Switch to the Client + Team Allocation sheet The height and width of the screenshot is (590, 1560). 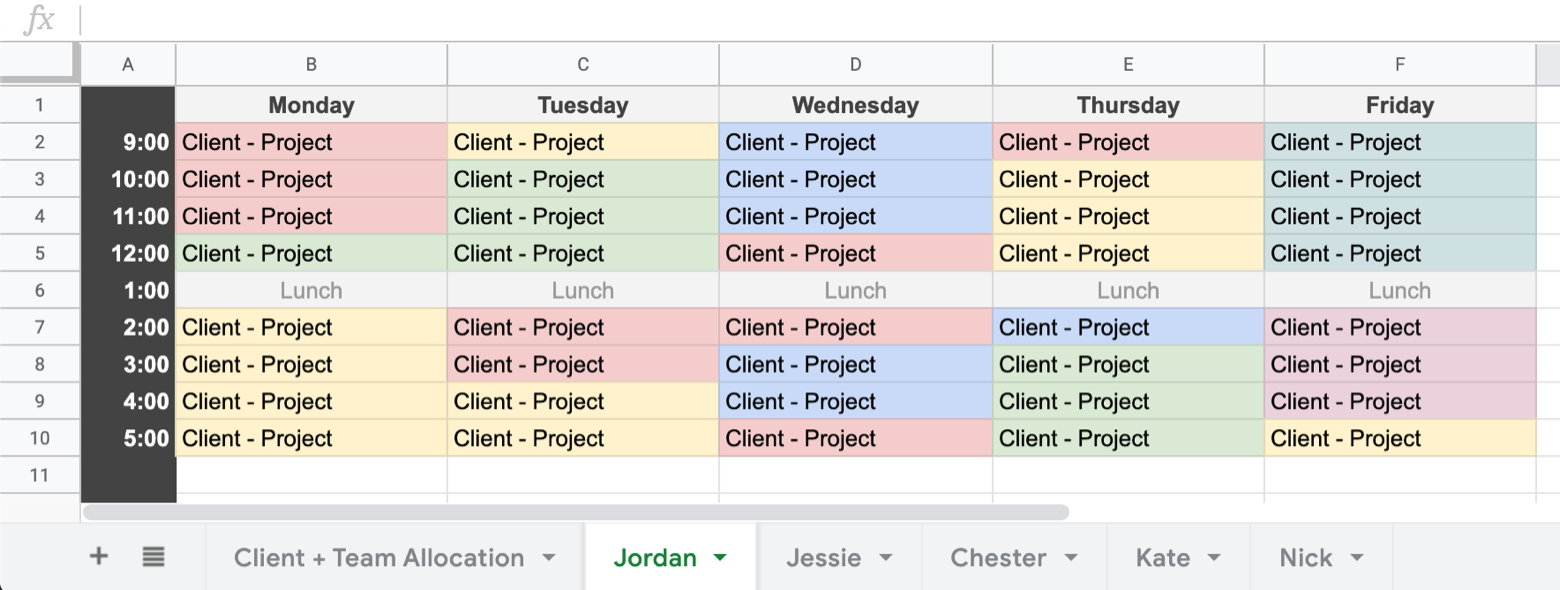(378, 558)
